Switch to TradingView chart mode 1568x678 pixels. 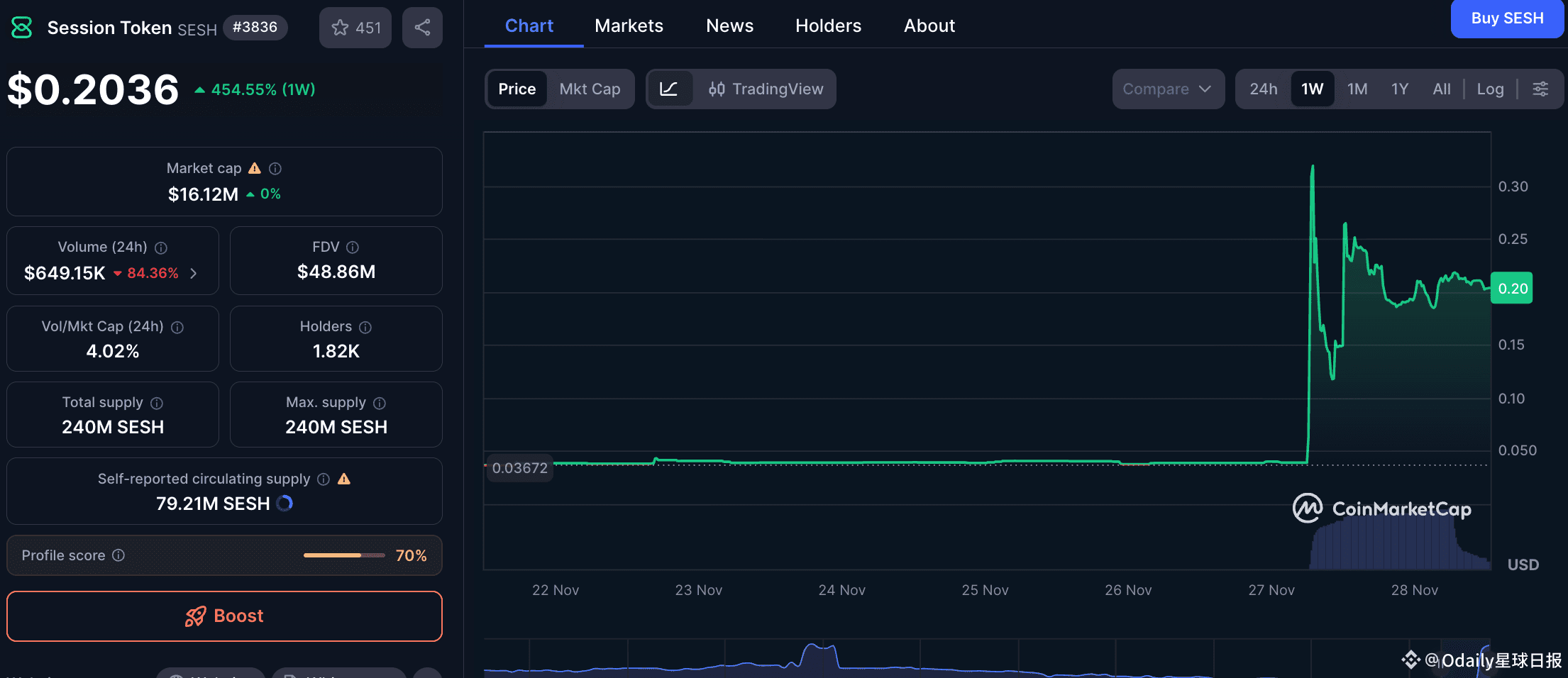(766, 89)
